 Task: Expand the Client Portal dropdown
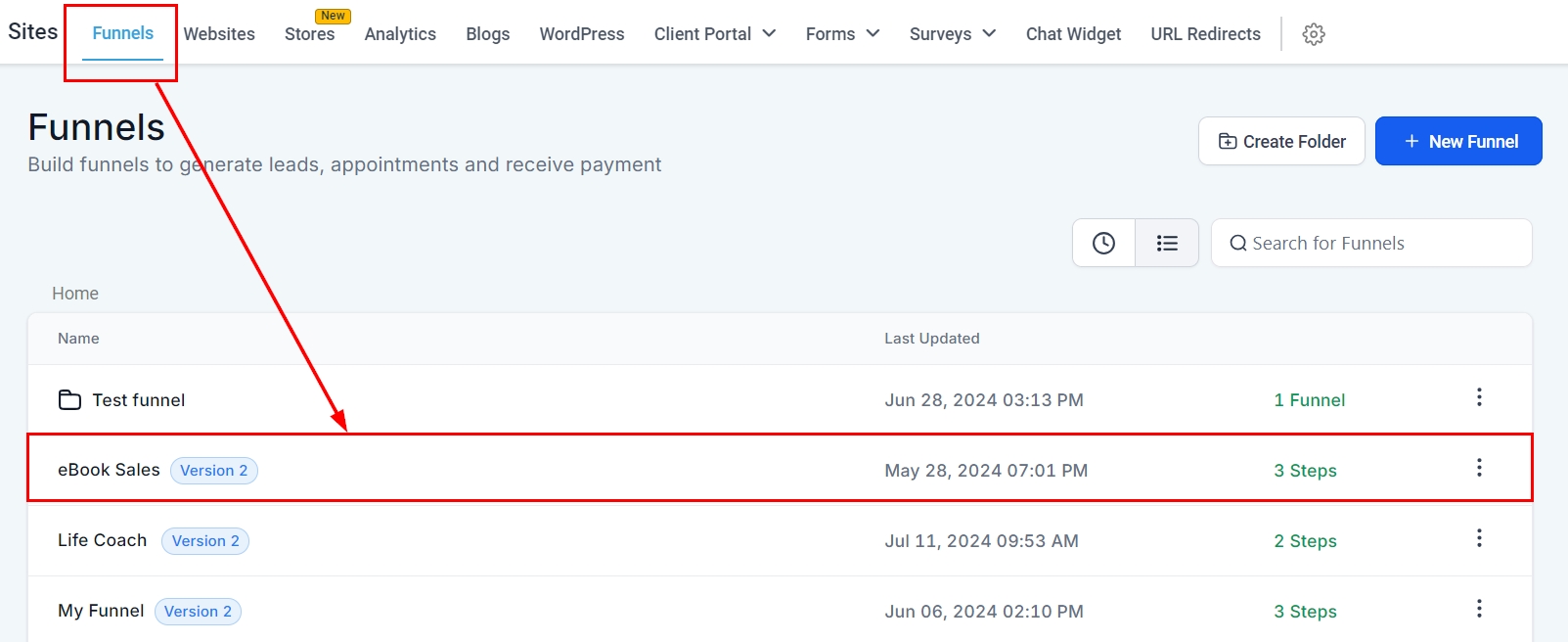[x=714, y=34]
